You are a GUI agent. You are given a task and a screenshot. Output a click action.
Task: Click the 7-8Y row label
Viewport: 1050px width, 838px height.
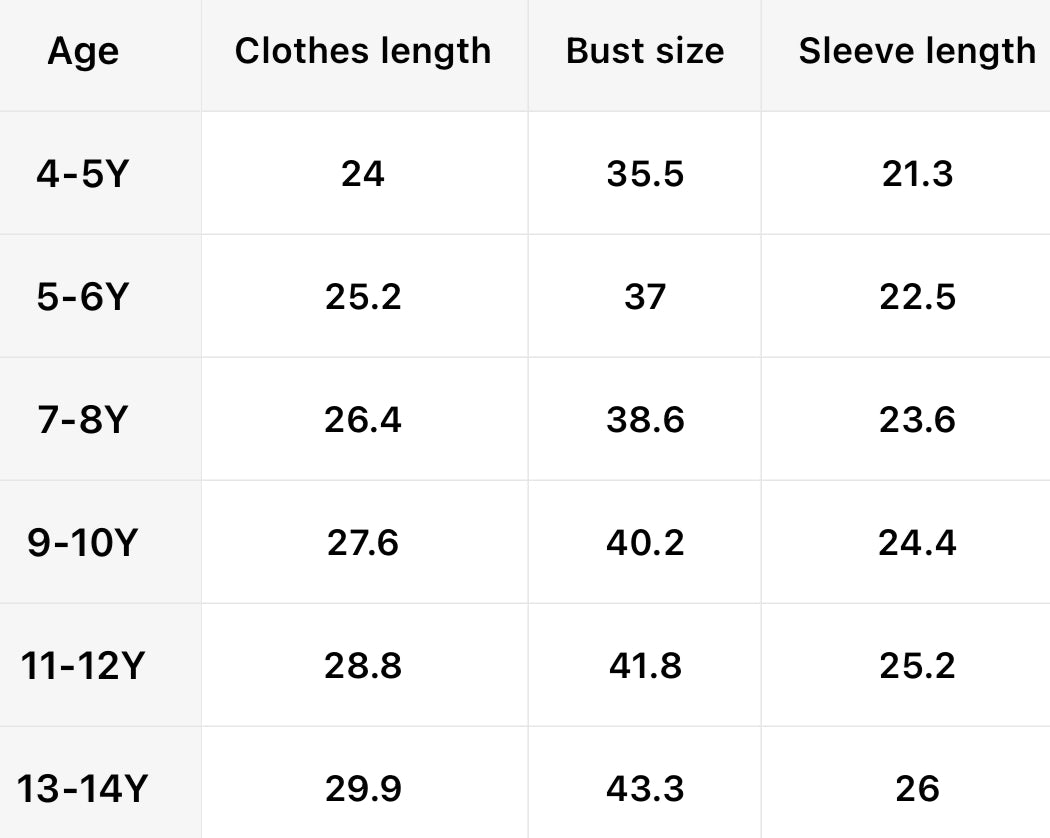pyautogui.click(x=83, y=420)
